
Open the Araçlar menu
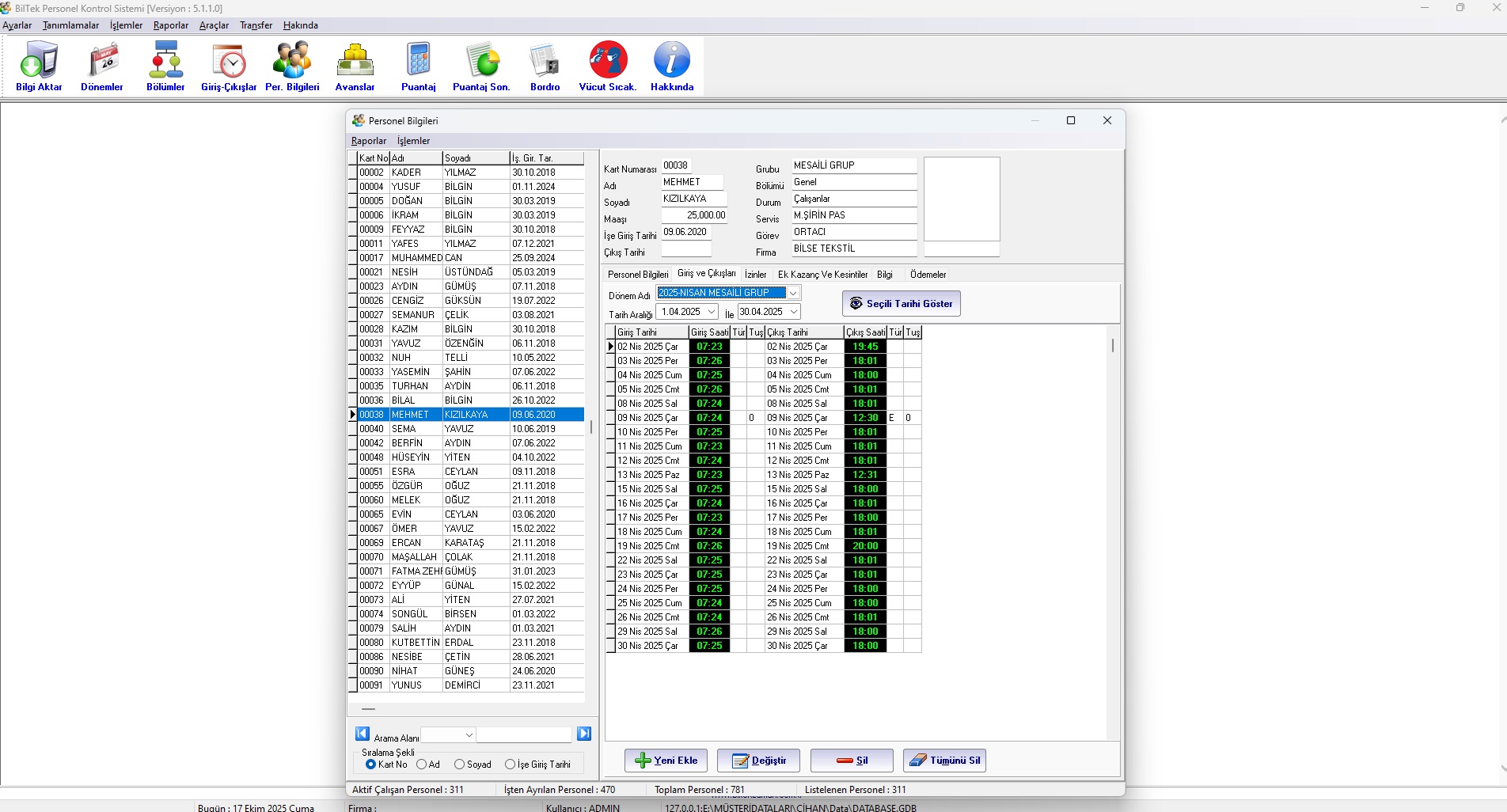(x=214, y=25)
